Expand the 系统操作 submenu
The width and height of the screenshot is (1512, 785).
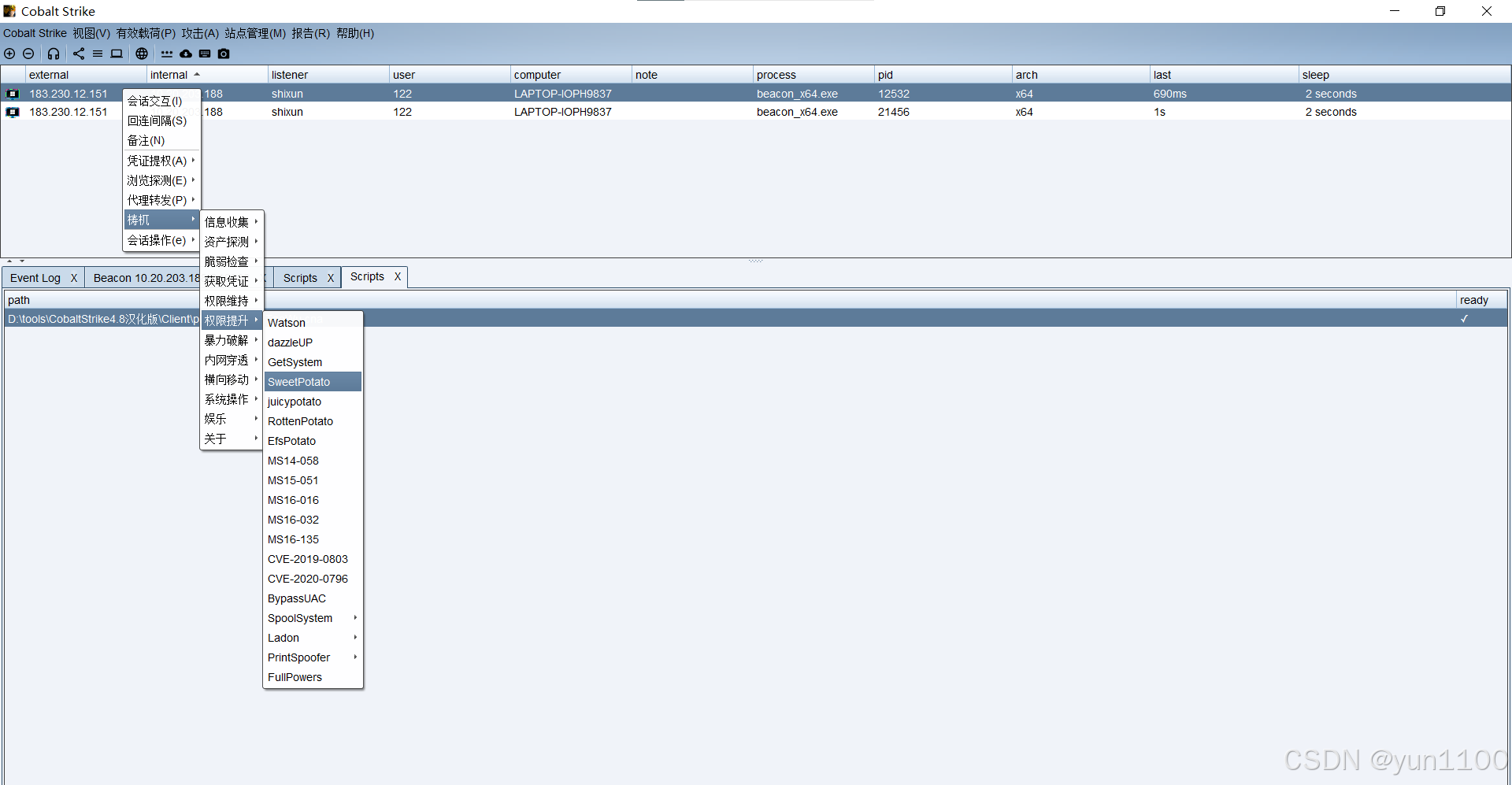(232, 399)
